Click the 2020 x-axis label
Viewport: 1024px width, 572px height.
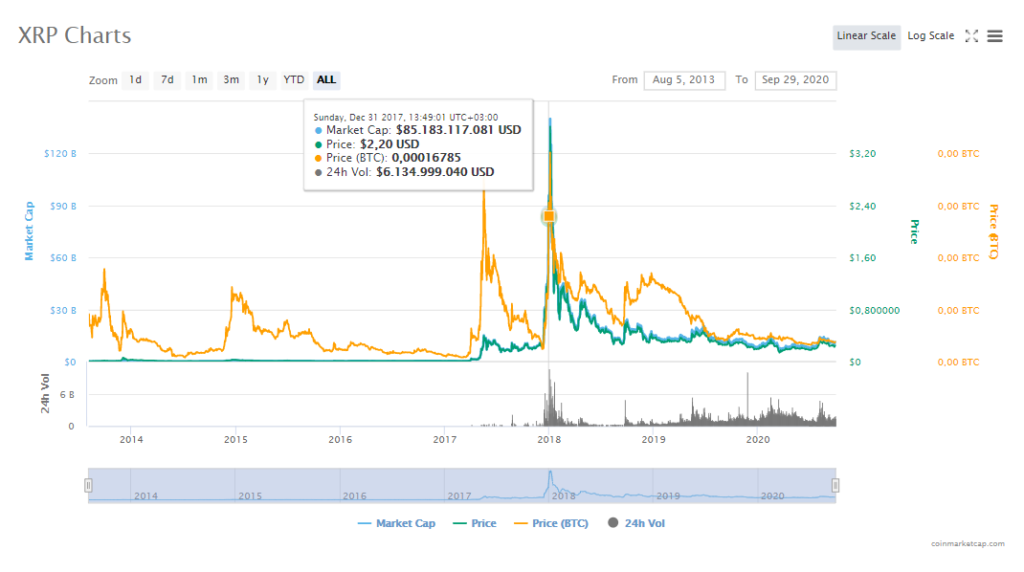(758, 439)
